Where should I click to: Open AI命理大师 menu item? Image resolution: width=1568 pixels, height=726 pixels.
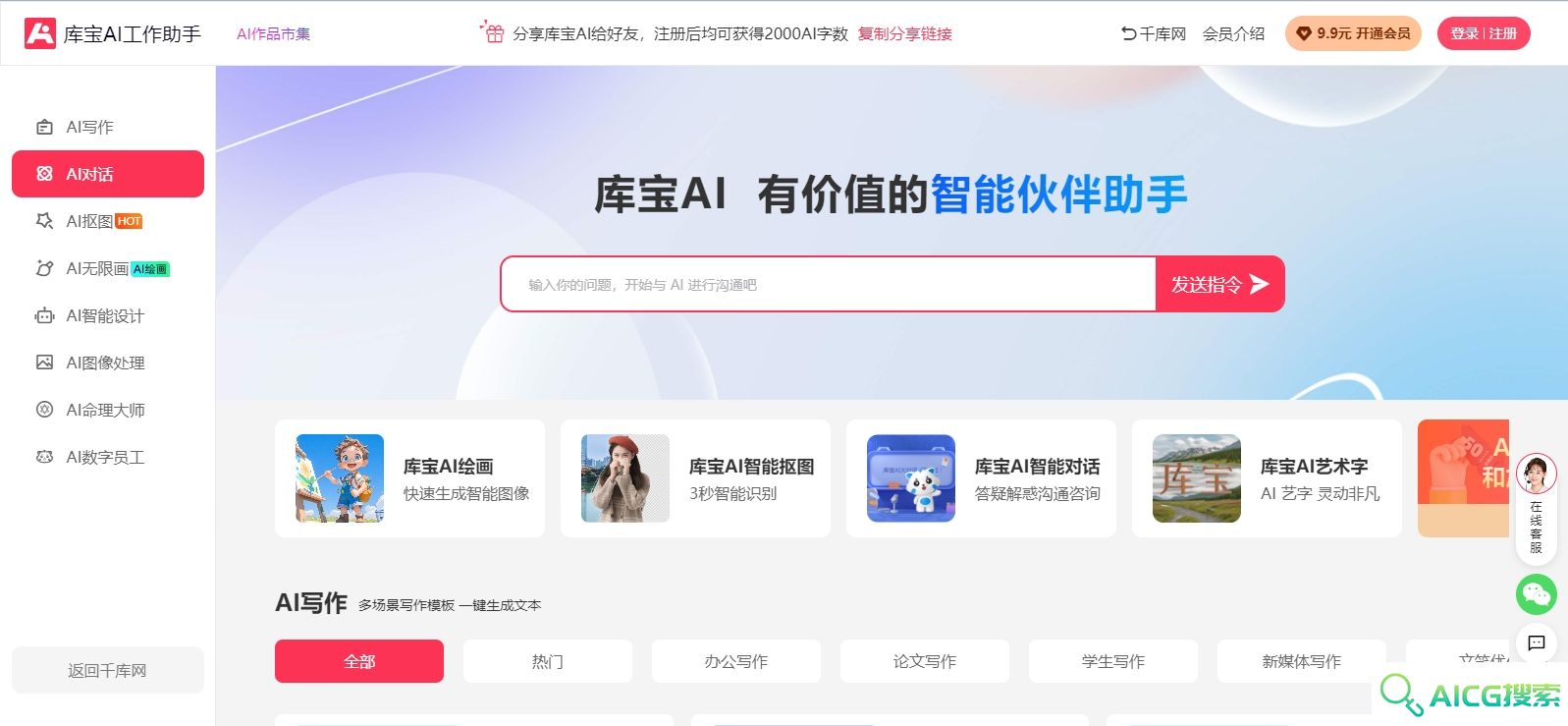tap(108, 410)
